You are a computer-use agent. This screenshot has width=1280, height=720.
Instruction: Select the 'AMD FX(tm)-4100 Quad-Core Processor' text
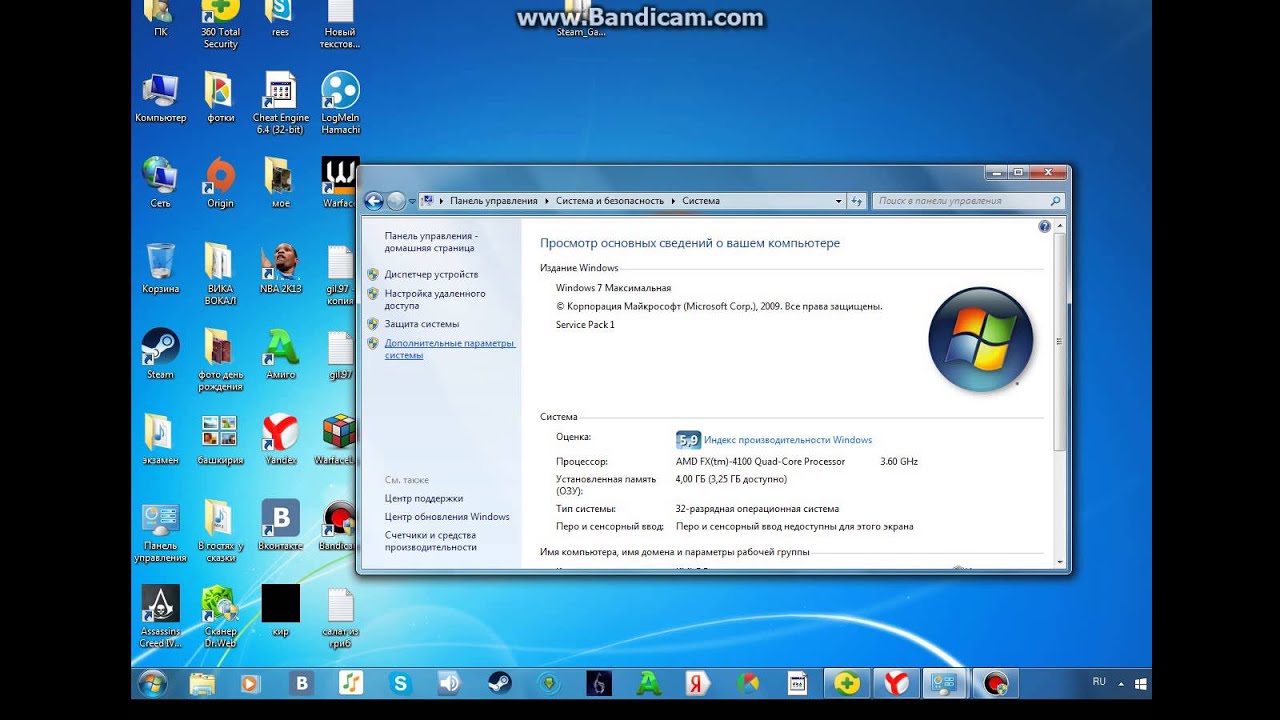pyautogui.click(x=760, y=462)
